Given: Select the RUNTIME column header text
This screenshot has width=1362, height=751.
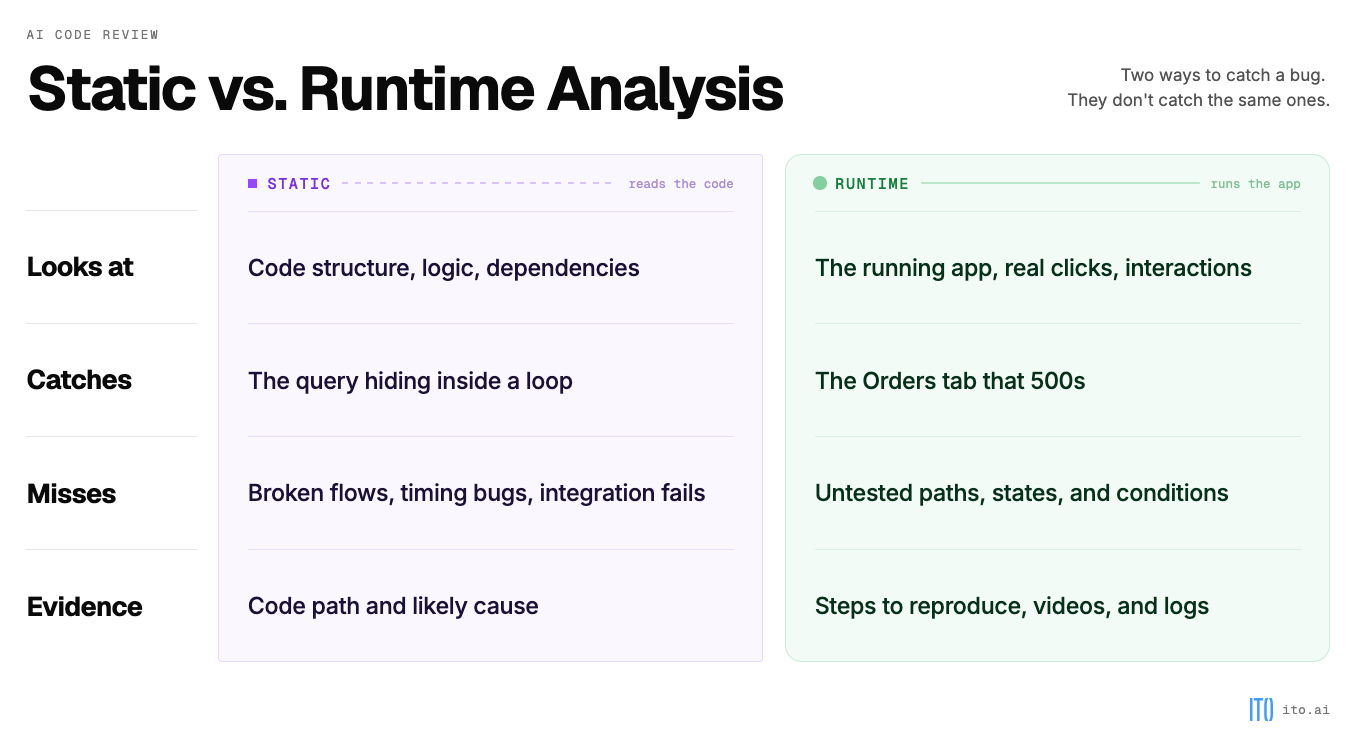Looking at the screenshot, I should tap(872, 184).
